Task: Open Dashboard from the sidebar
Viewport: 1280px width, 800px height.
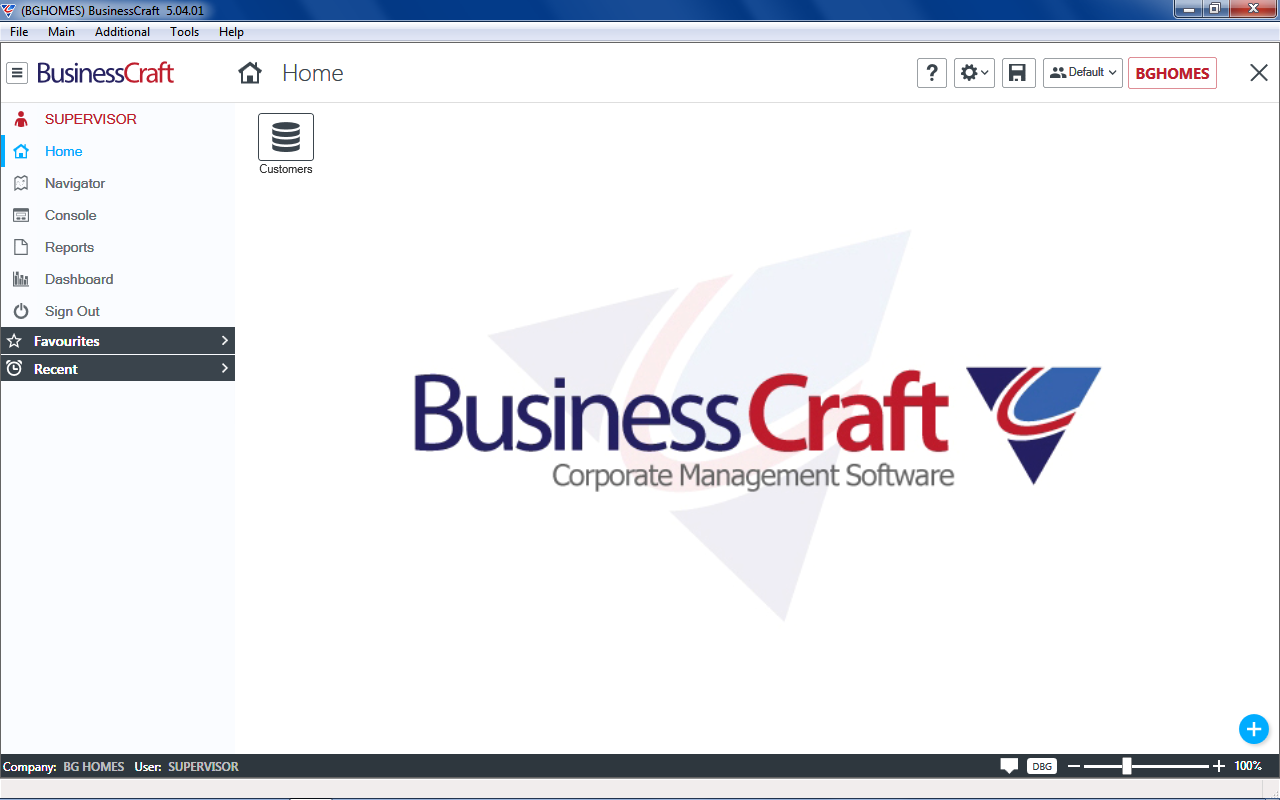Action: coord(118,279)
